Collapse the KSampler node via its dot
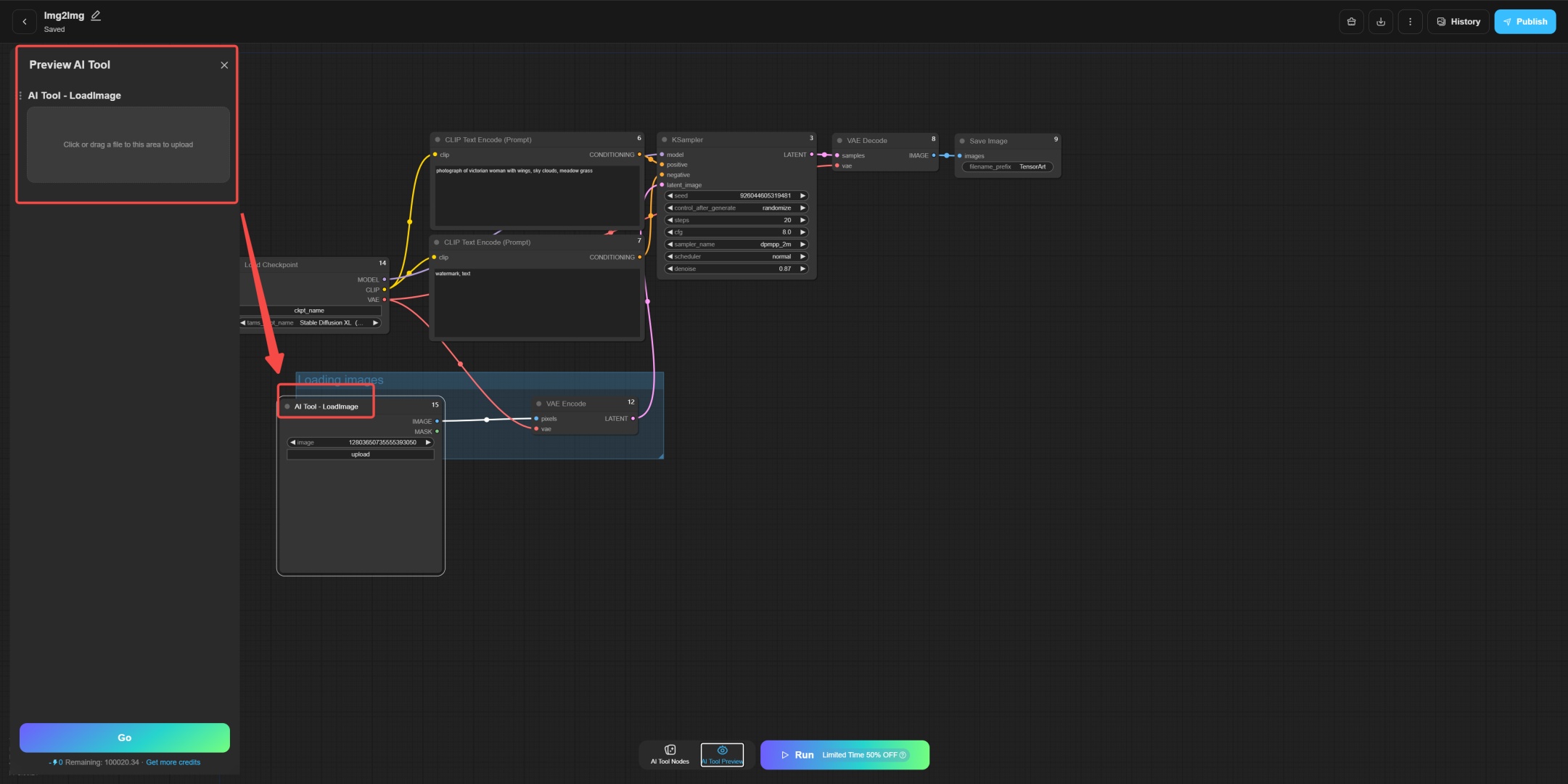This screenshot has width=1568, height=784. pyautogui.click(x=664, y=140)
